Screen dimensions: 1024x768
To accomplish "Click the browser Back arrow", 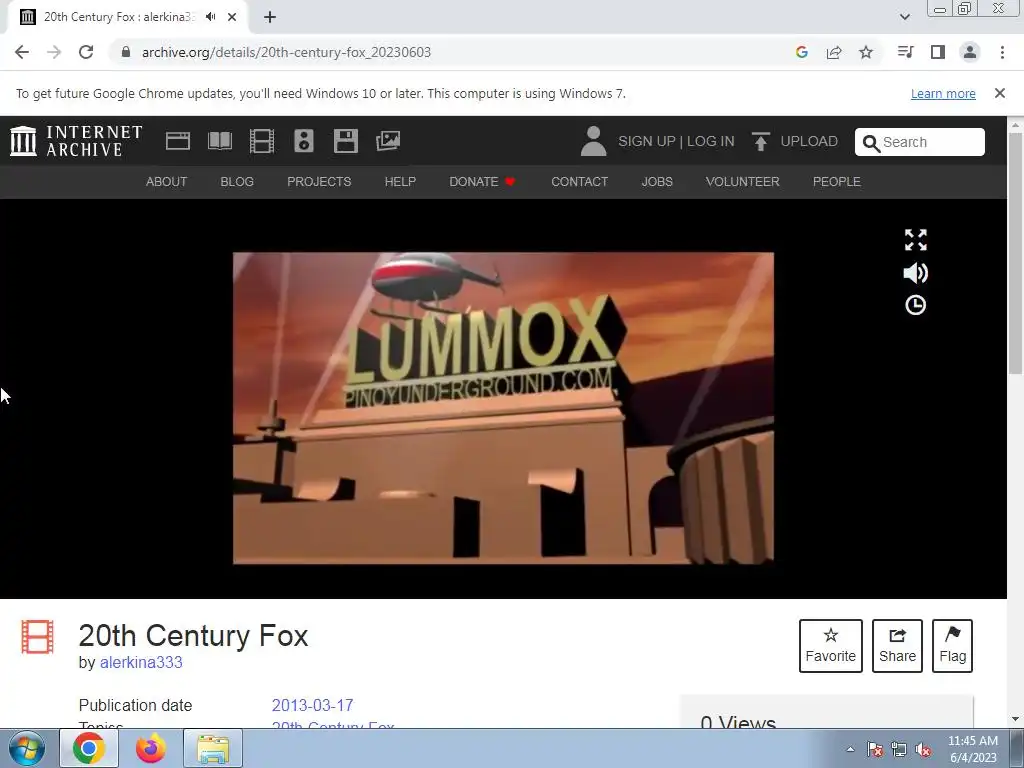I will (22, 52).
